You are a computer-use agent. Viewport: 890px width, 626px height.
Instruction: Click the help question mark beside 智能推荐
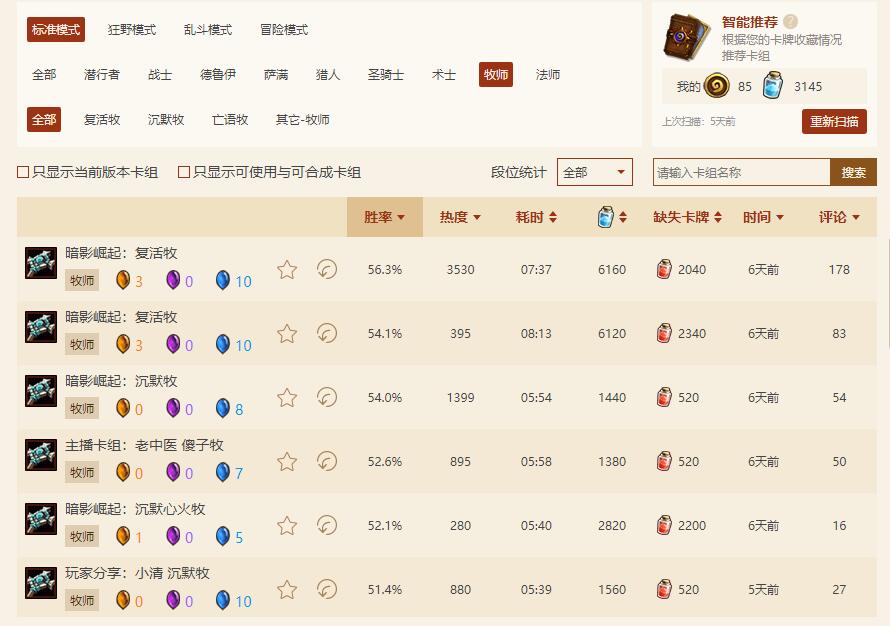tap(791, 21)
